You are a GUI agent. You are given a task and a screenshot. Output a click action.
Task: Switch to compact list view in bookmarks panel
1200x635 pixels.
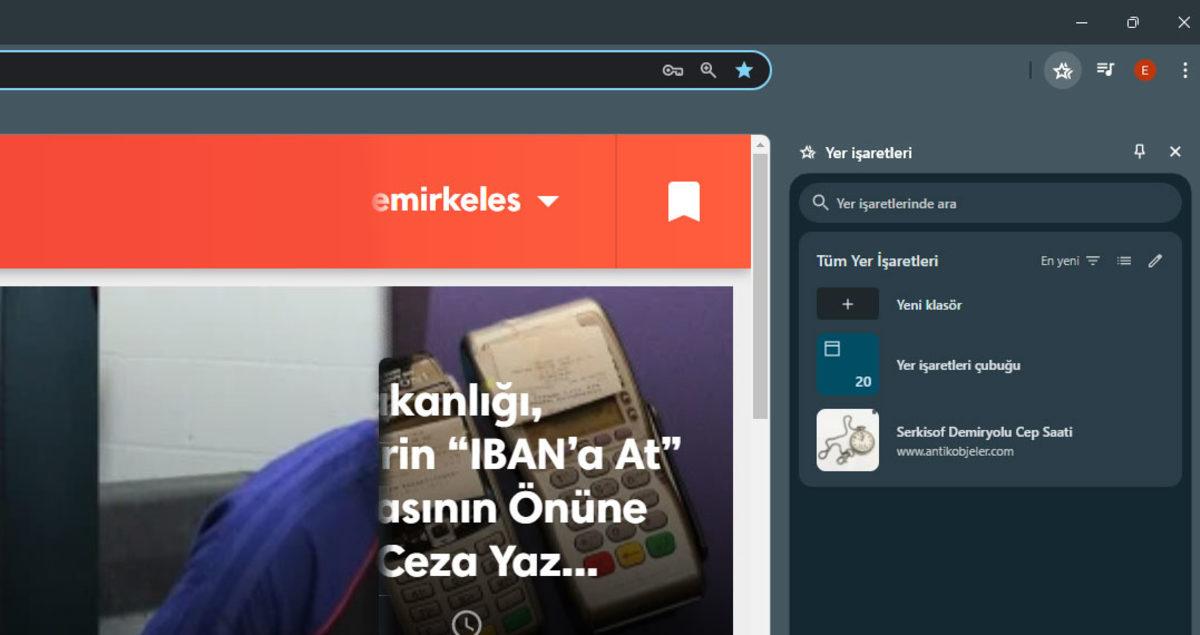coord(1123,260)
